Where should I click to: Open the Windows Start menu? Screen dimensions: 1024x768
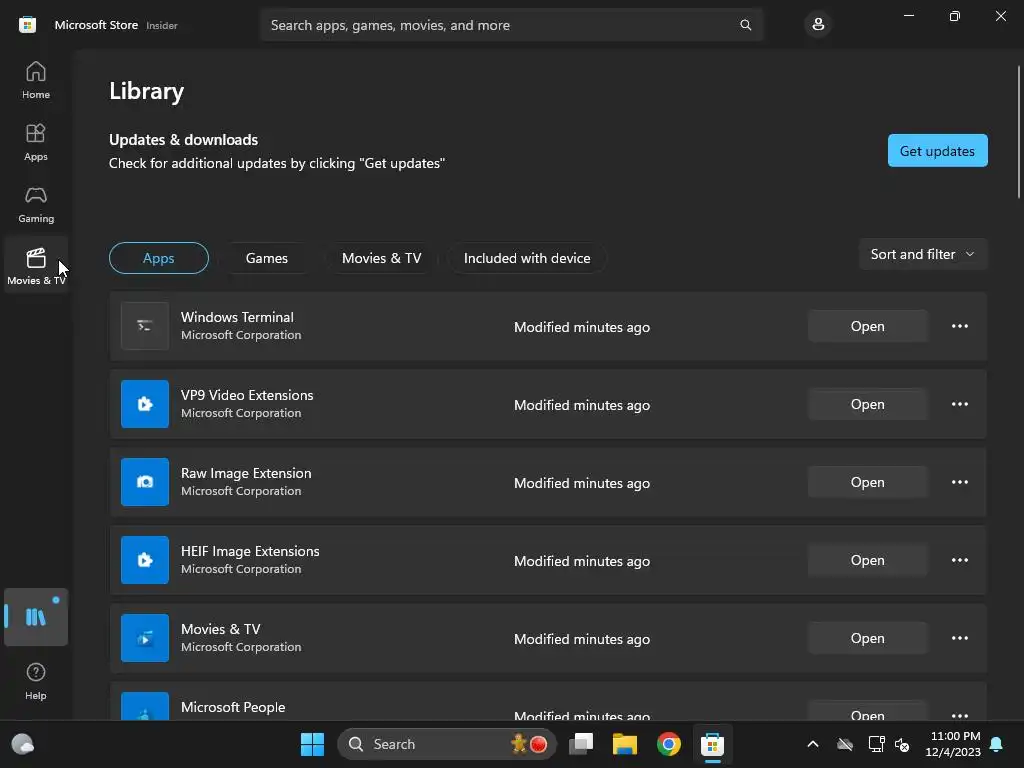(x=312, y=744)
